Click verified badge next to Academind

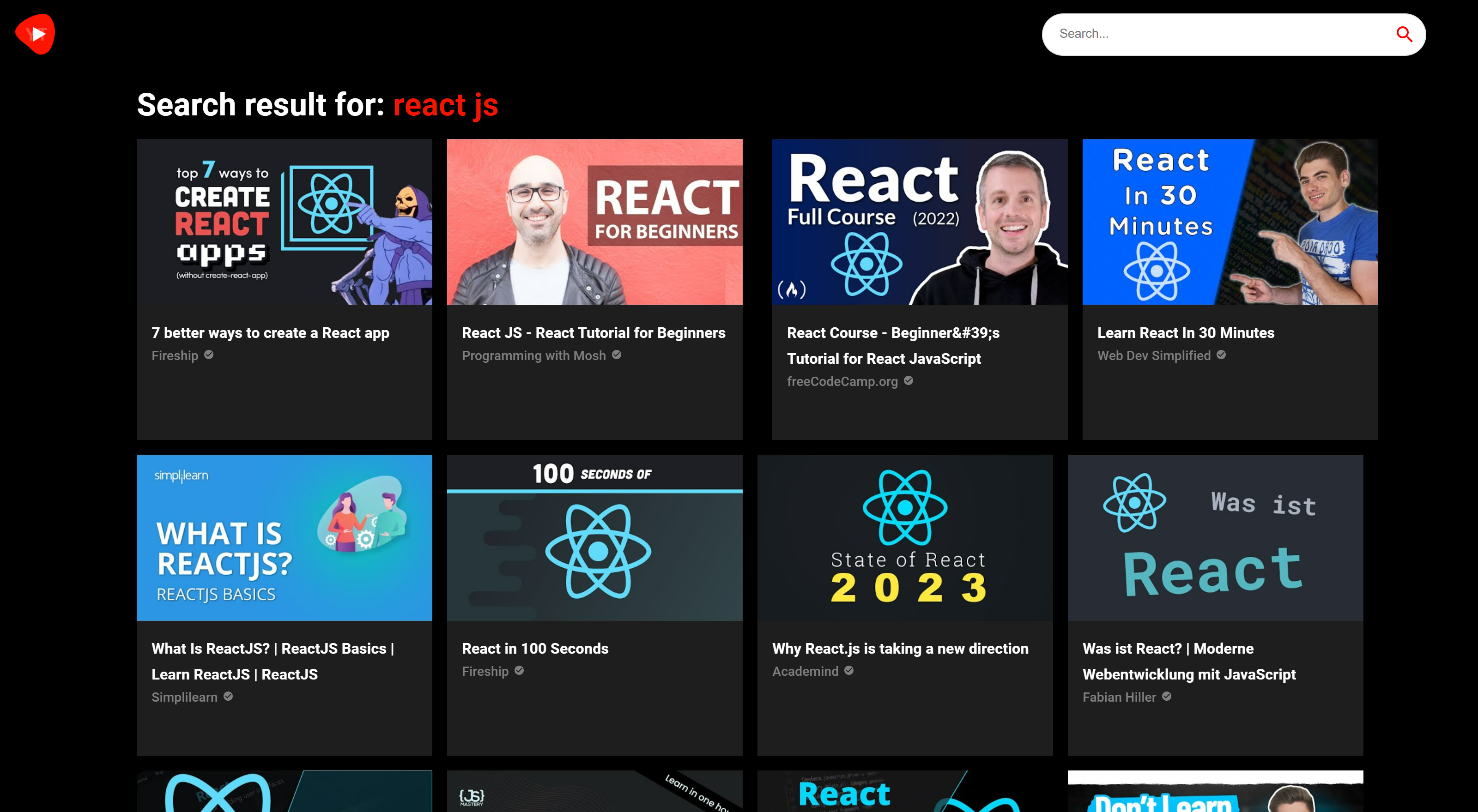[x=848, y=670]
